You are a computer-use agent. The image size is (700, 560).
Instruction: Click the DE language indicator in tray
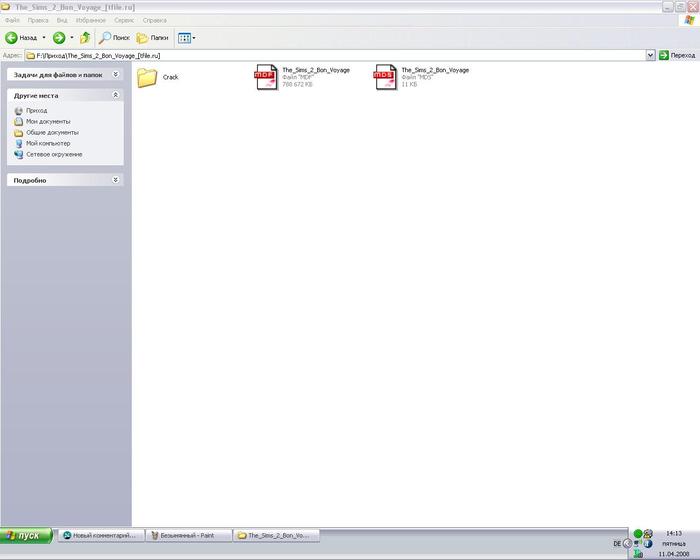tap(617, 543)
